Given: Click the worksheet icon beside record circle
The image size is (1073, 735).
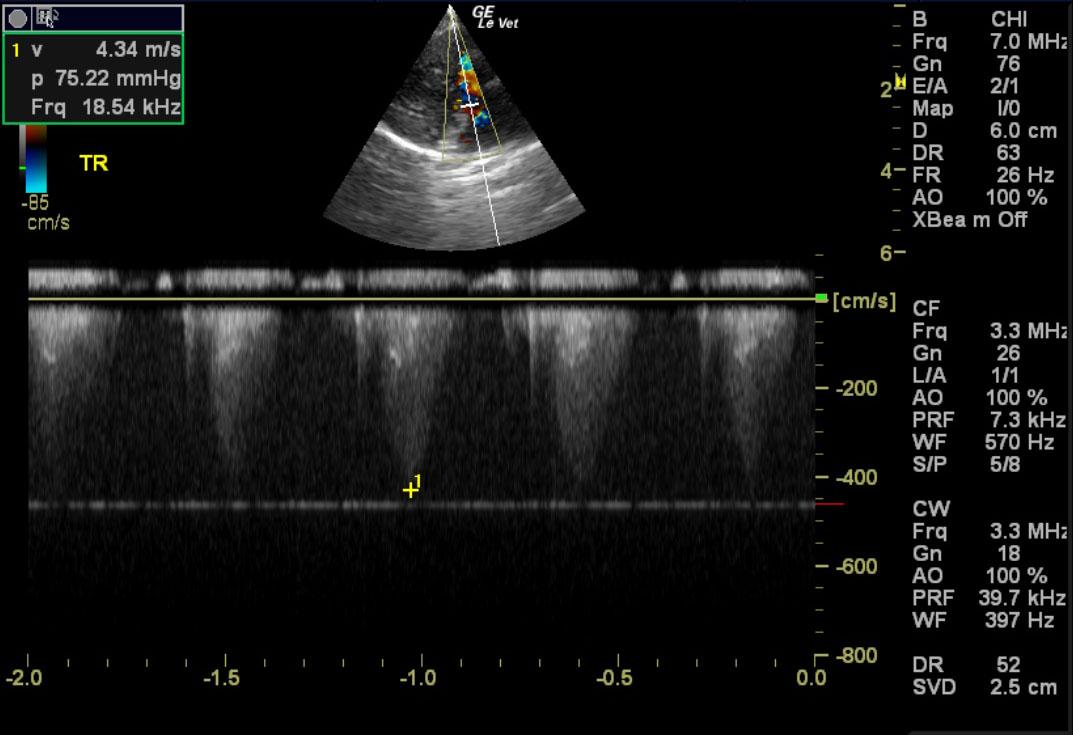Looking at the screenshot, I should click(47, 16).
